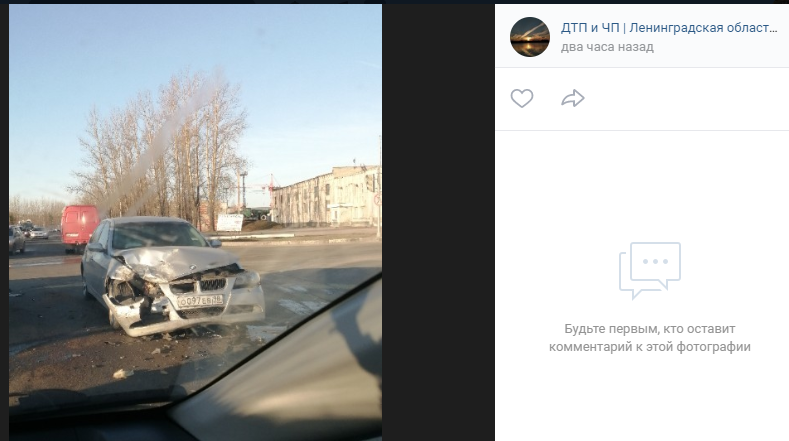Click the white banner sign near the trees
The image size is (789, 441).
point(230,223)
